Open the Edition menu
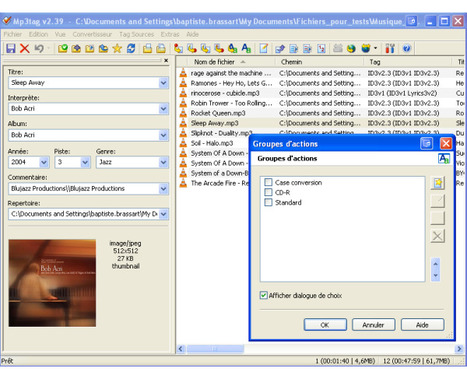The image size is (467, 379). [x=38, y=34]
